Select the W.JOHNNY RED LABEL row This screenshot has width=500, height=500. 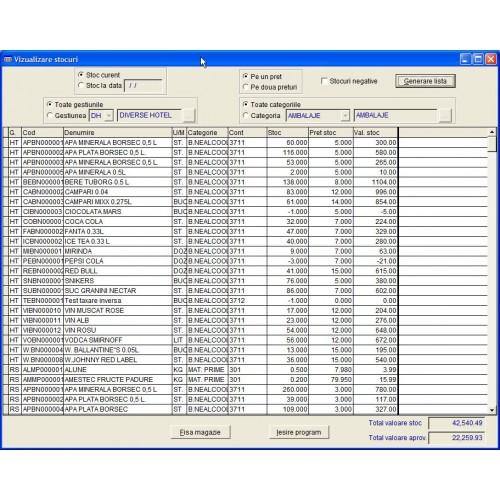(245, 360)
